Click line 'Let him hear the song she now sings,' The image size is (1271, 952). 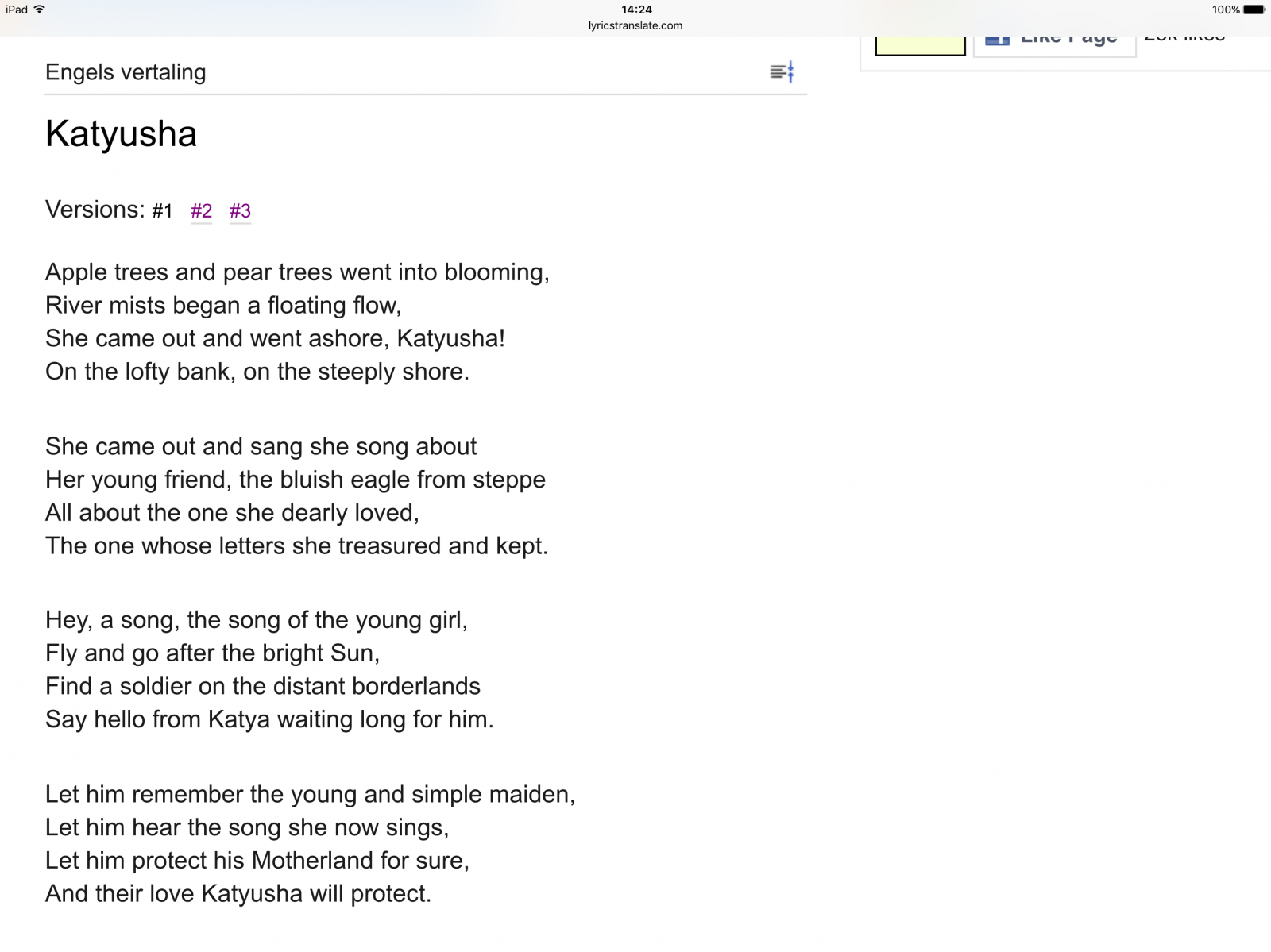[x=247, y=829]
